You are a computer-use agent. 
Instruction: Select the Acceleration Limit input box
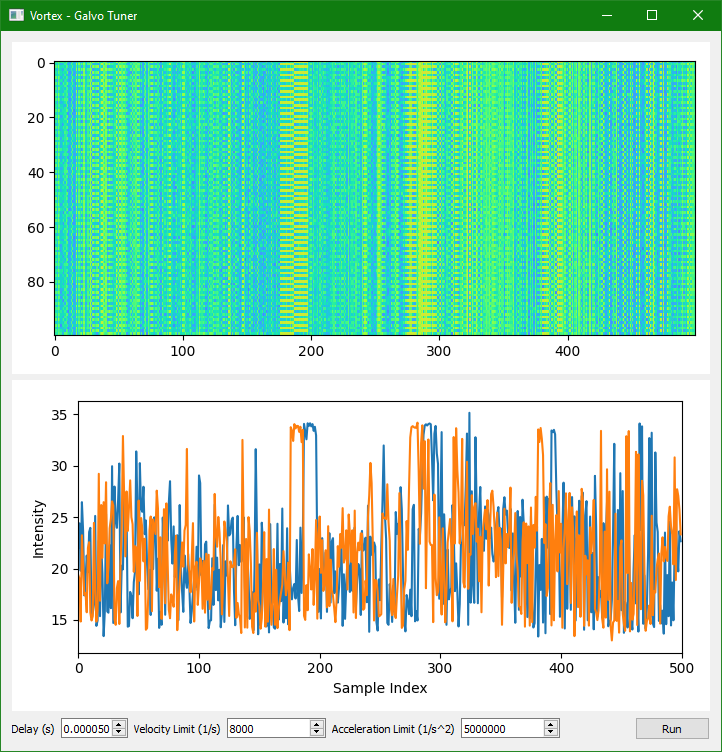click(x=502, y=729)
